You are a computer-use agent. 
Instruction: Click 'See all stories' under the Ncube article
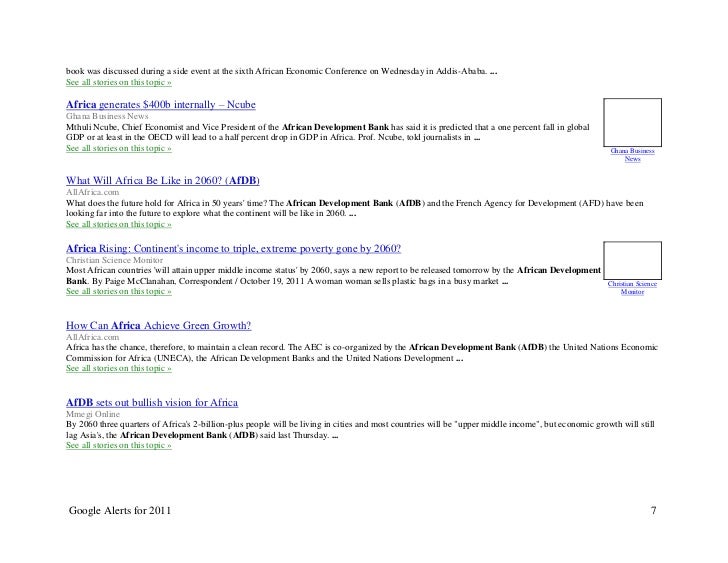point(119,148)
